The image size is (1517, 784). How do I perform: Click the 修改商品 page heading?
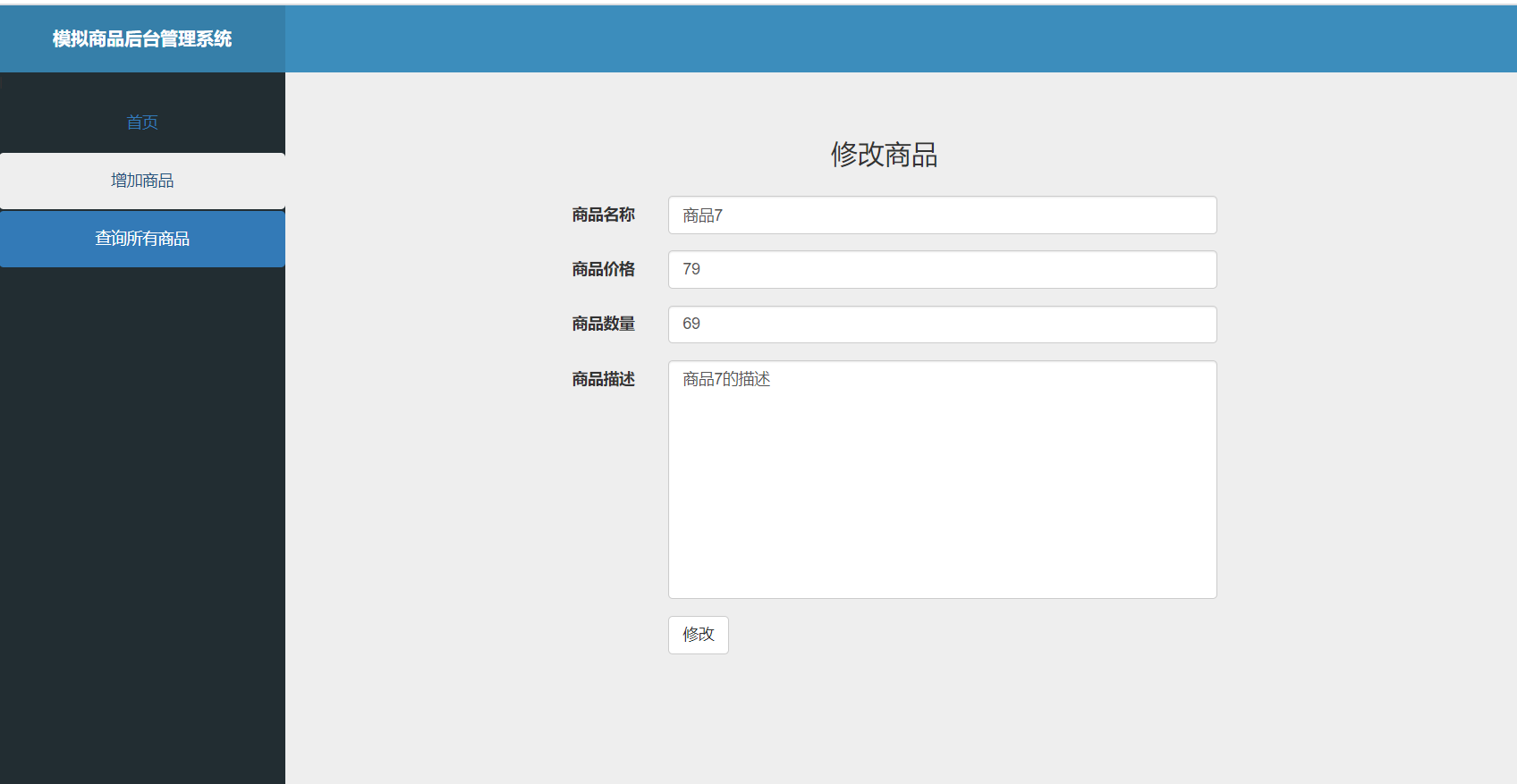[x=884, y=155]
